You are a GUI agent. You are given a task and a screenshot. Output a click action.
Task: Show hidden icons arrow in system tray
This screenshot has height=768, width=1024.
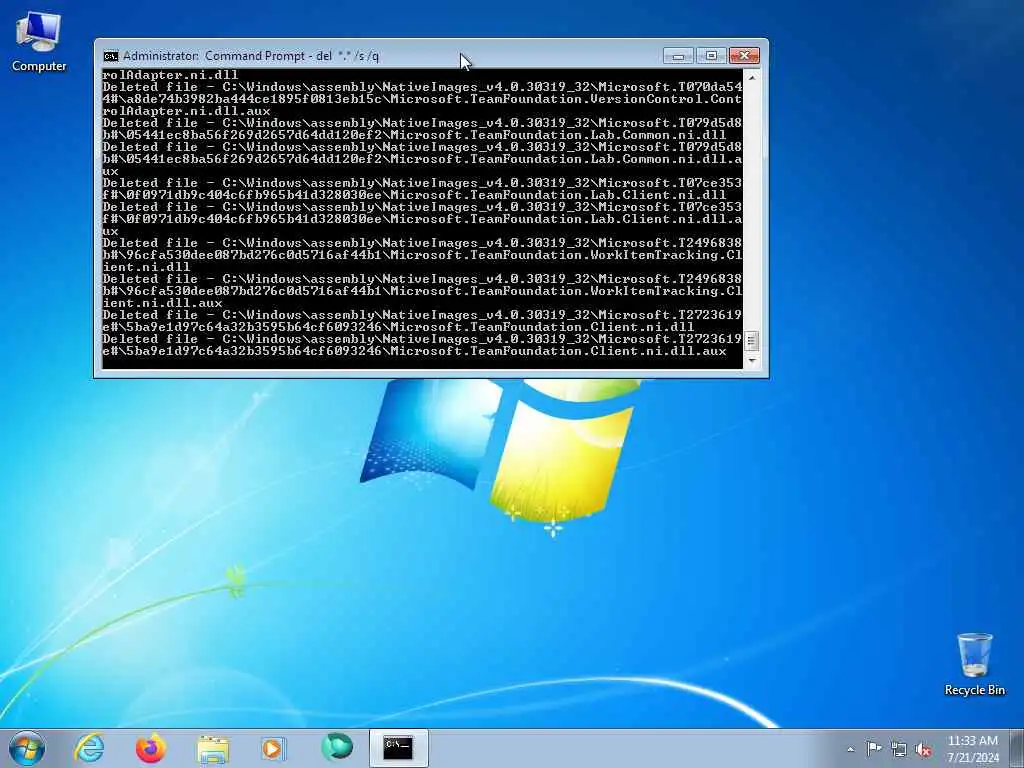click(x=850, y=749)
